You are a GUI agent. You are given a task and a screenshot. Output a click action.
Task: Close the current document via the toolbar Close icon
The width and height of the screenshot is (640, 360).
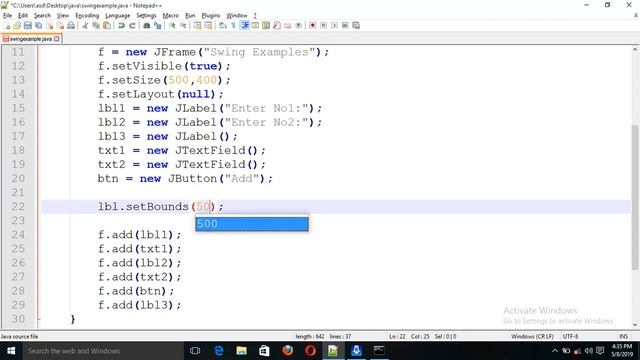49,25
